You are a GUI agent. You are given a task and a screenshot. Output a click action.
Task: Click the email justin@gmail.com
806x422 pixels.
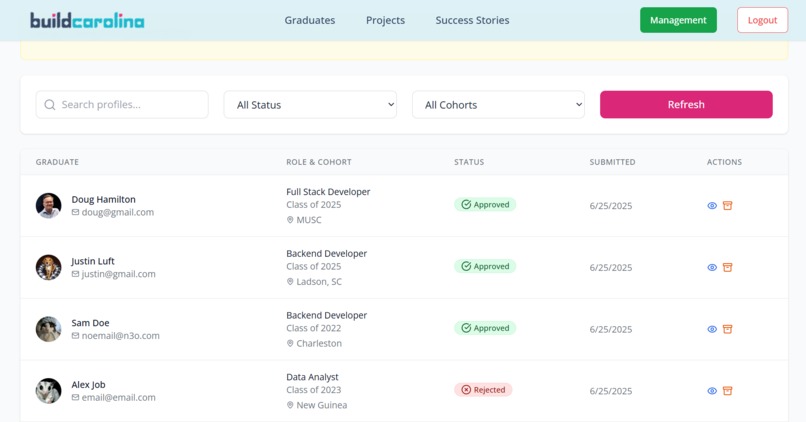[118, 274]
